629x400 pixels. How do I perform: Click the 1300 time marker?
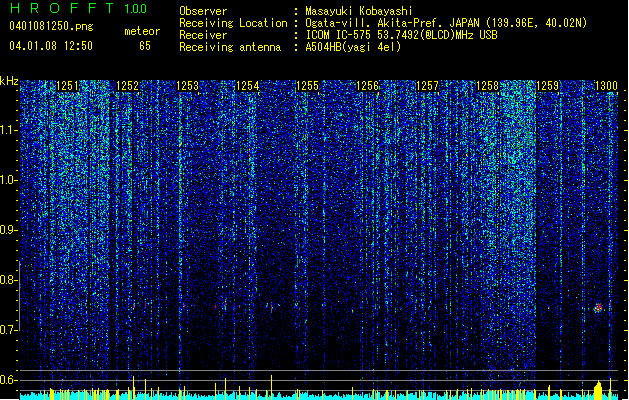pos(606,86)
